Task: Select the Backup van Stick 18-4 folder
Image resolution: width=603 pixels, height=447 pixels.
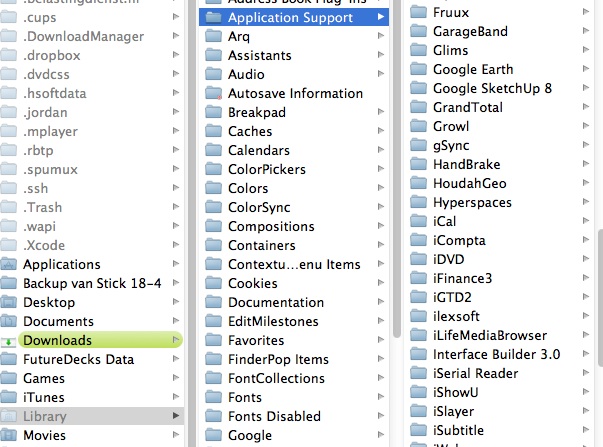Action: click(x=92, y=284)
